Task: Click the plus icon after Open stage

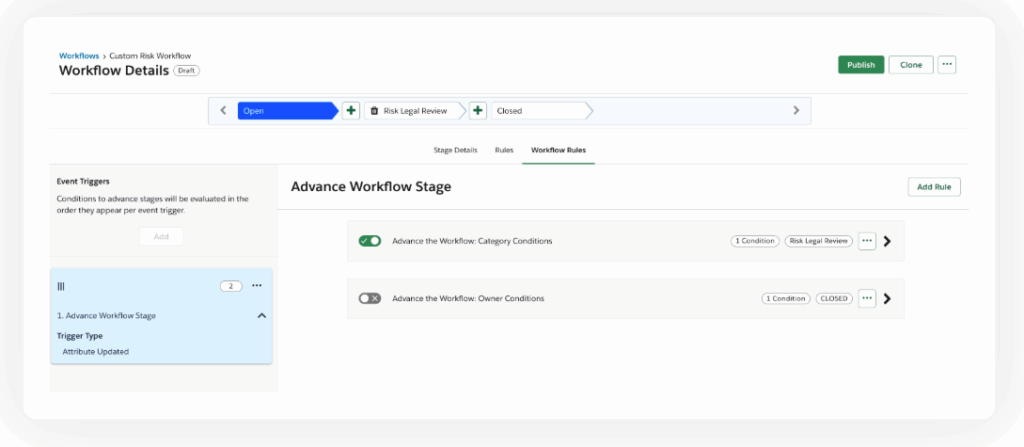Action: pos(351,110)
